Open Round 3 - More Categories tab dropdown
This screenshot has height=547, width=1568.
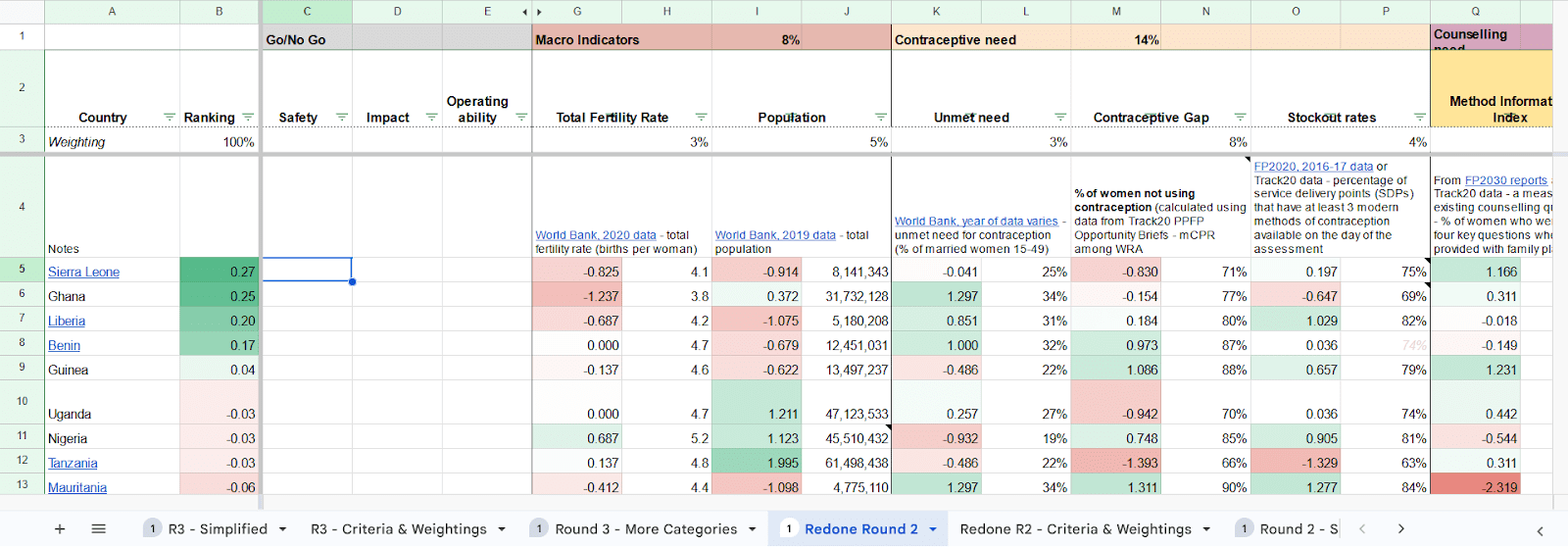pyautogui.click(x=753, y=529)
